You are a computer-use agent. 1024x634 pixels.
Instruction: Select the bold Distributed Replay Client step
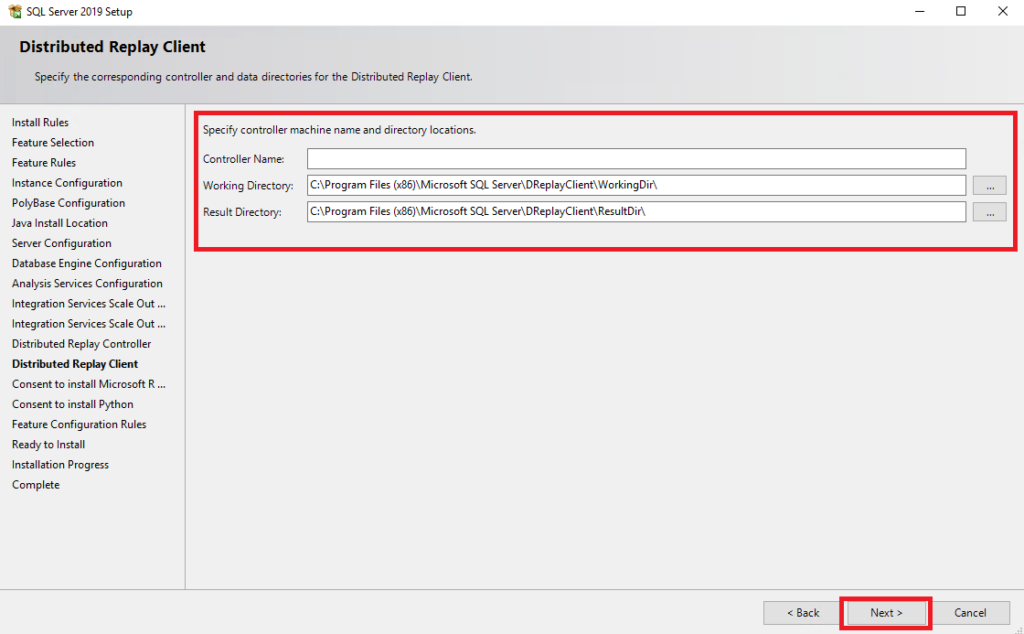[74, 364]
